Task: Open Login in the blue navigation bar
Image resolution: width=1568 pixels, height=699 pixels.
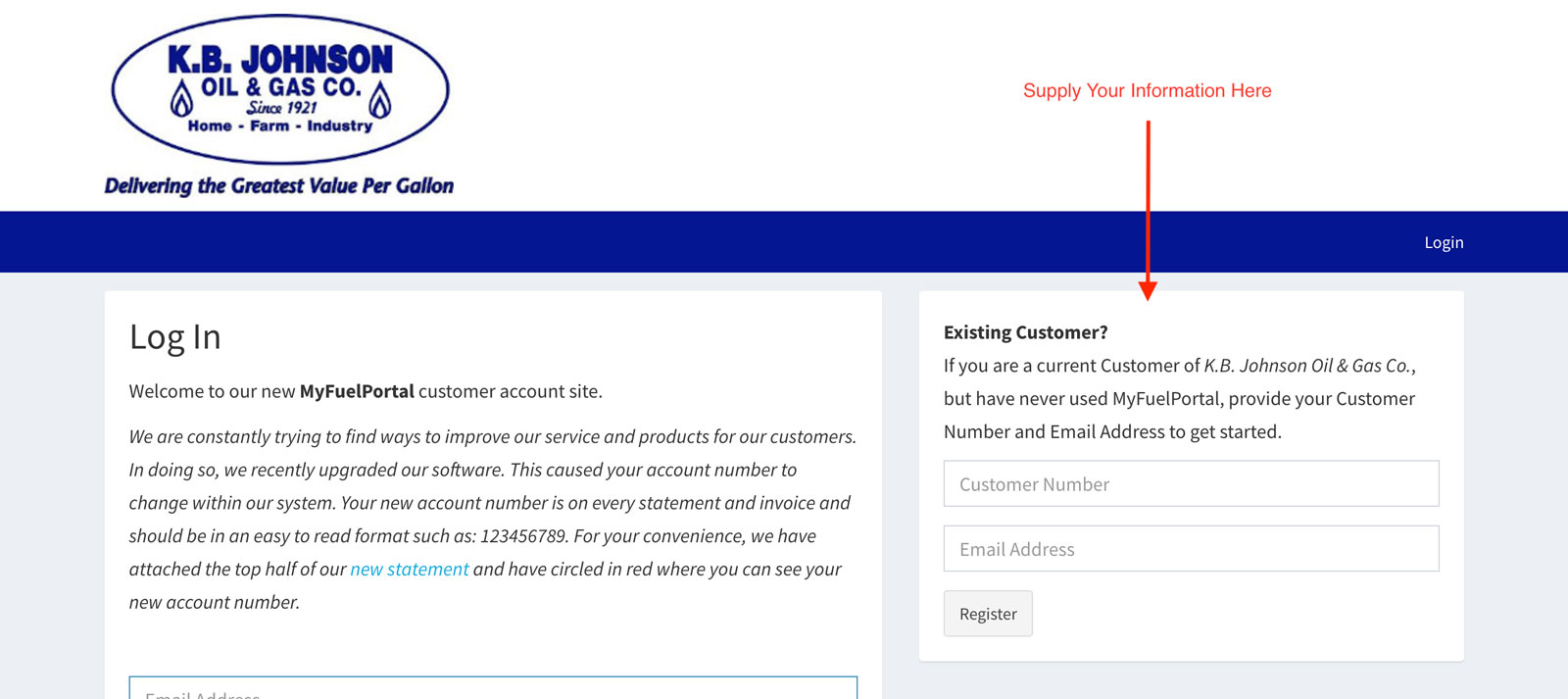Action: pos(1444,242)
